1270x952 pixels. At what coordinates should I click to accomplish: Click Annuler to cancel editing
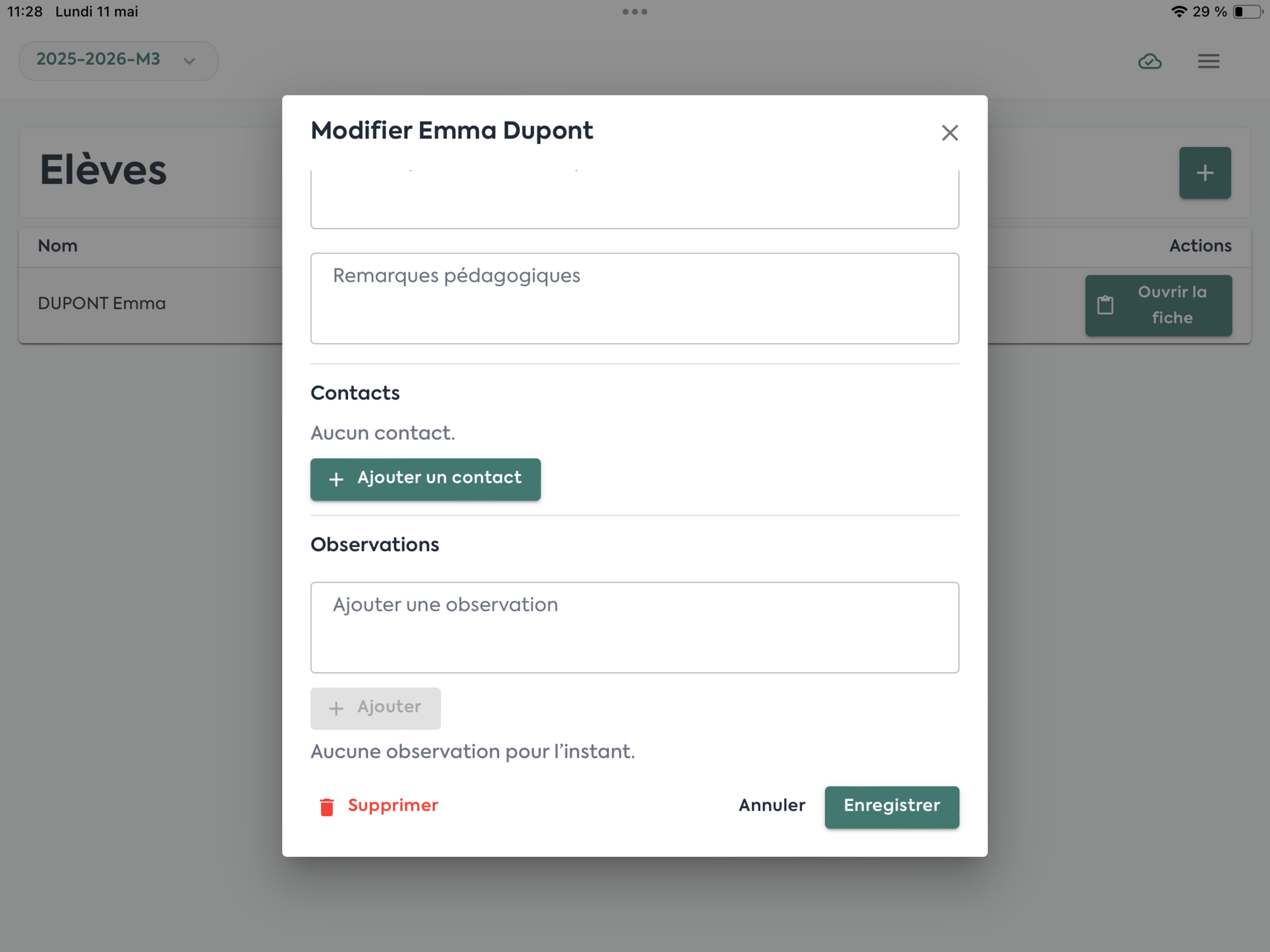[x=772, y=806]
